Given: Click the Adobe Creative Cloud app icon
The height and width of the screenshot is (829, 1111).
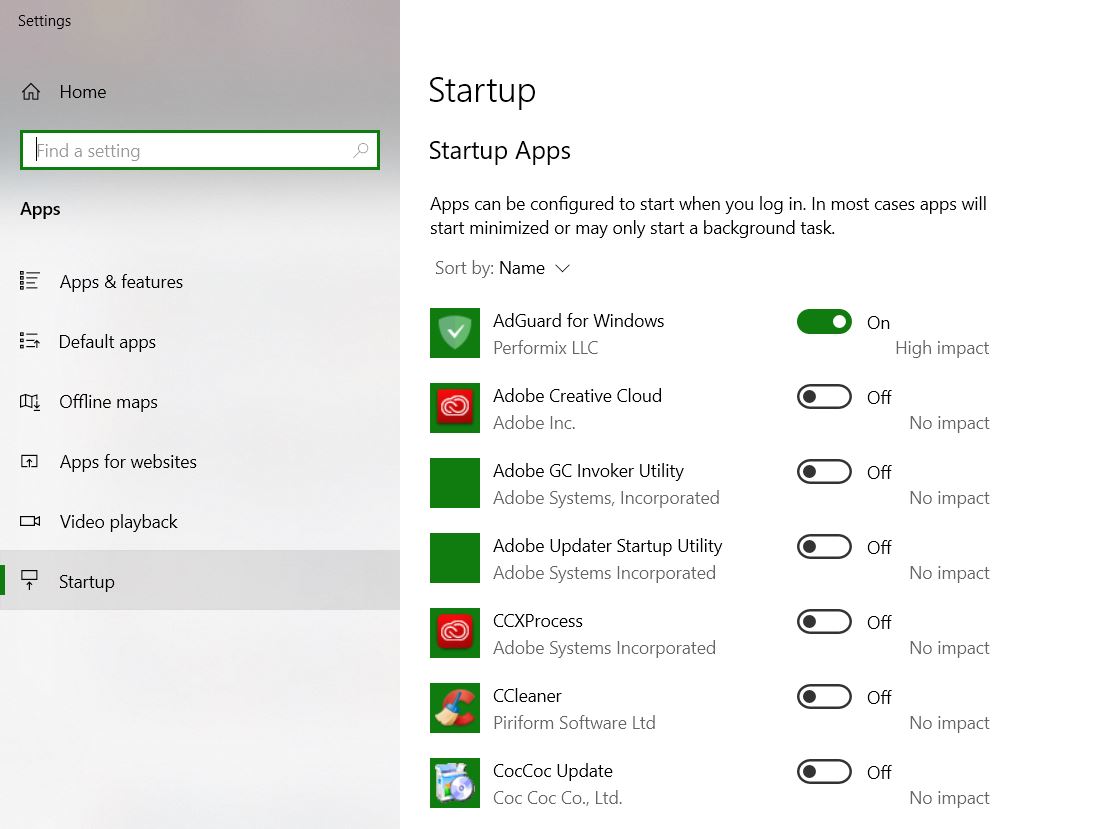Looking at the screenshot, I should click(x=455, y=408).
